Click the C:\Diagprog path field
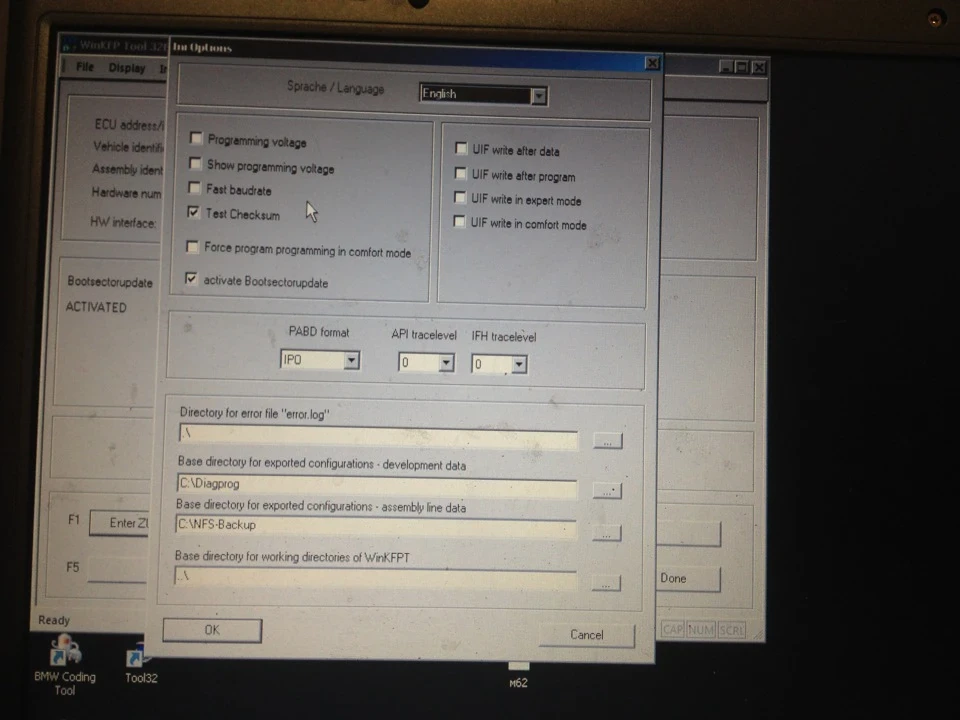Viewport: 960px width, 720px height. tap(377, 486)
